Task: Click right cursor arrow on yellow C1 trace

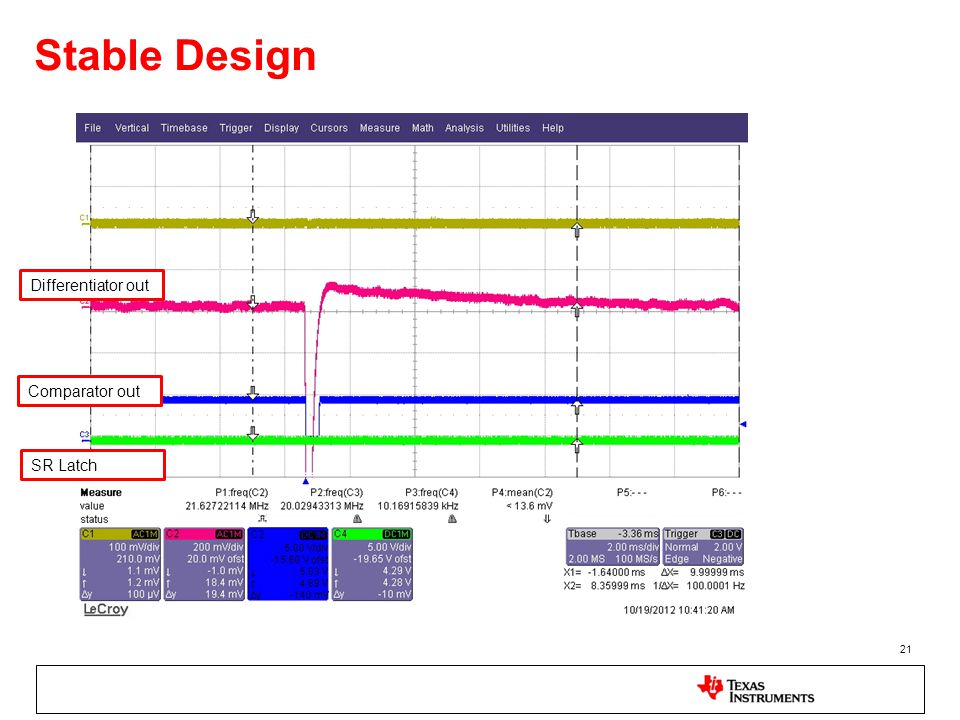Action: 577,231
